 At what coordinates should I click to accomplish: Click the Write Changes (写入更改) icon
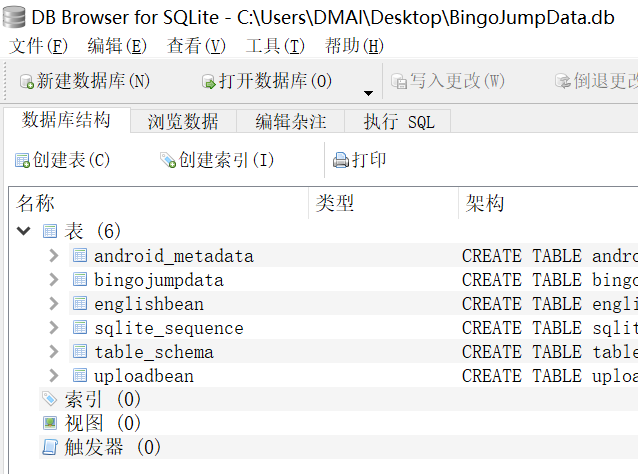[399, 81]
